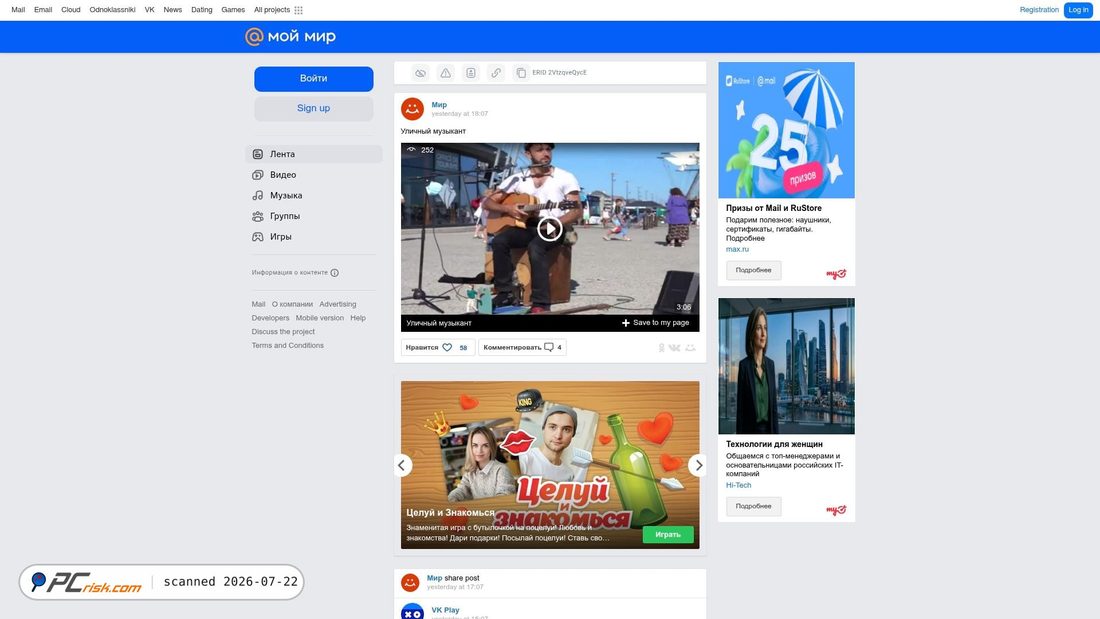Screen dimensions: 1100x619
Task: Click the ad link chain icon
Action: pos(496,72)
